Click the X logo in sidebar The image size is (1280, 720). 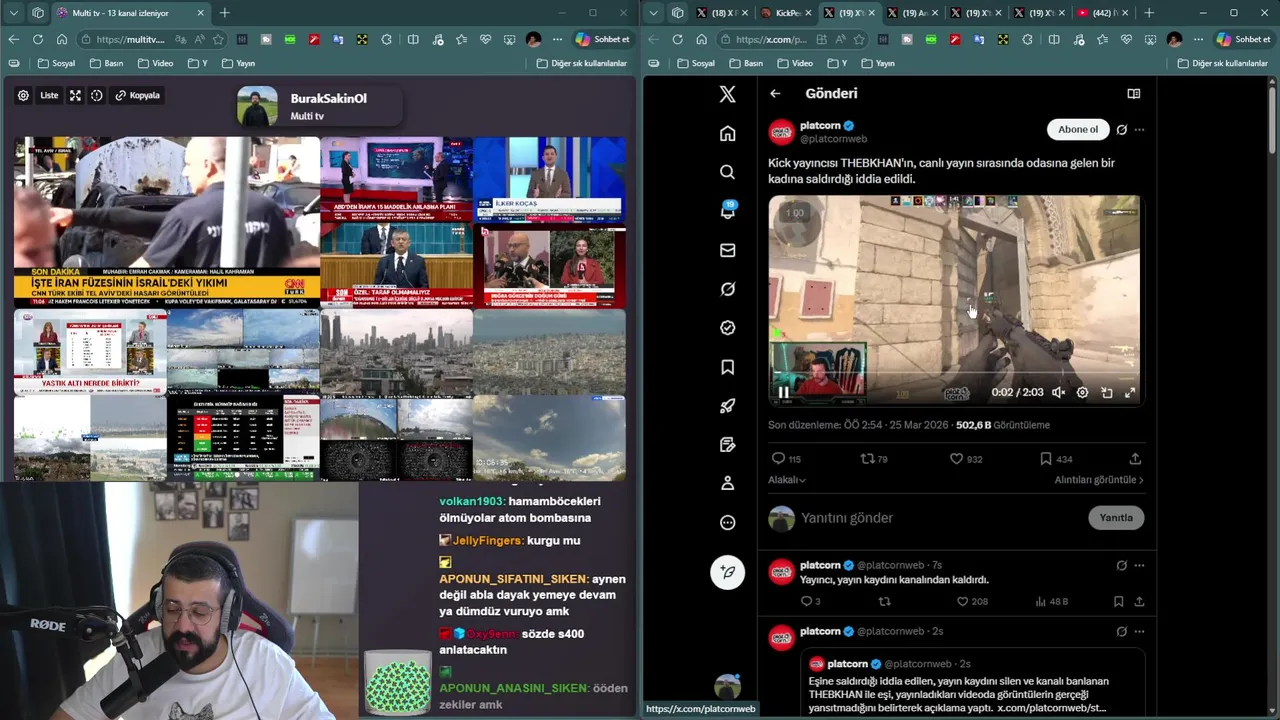coord(727,94)
